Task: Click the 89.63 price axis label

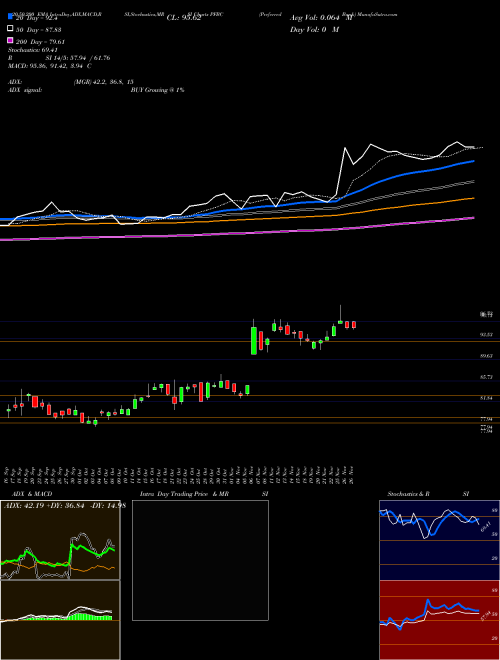Action: [486, 356]
